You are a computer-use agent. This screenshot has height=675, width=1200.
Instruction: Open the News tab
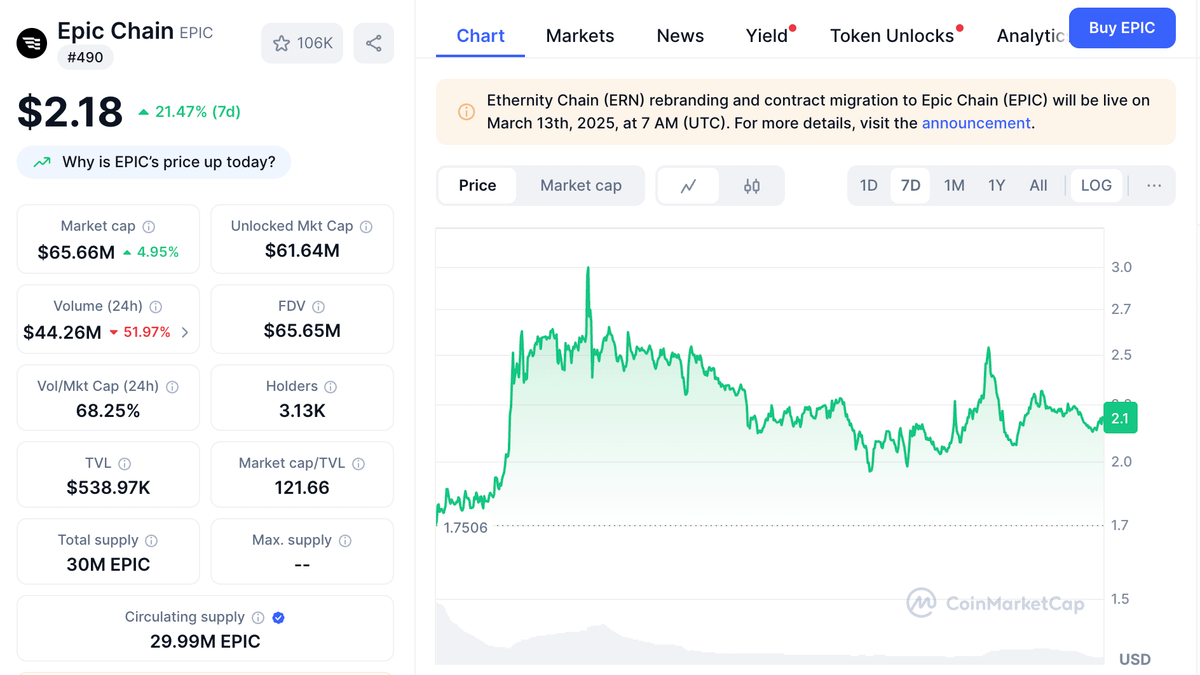(680, 36)
